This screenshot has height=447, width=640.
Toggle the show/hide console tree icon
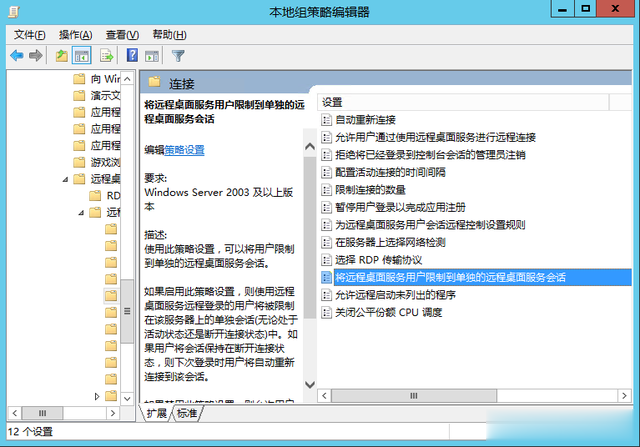(x=81, y=56)
